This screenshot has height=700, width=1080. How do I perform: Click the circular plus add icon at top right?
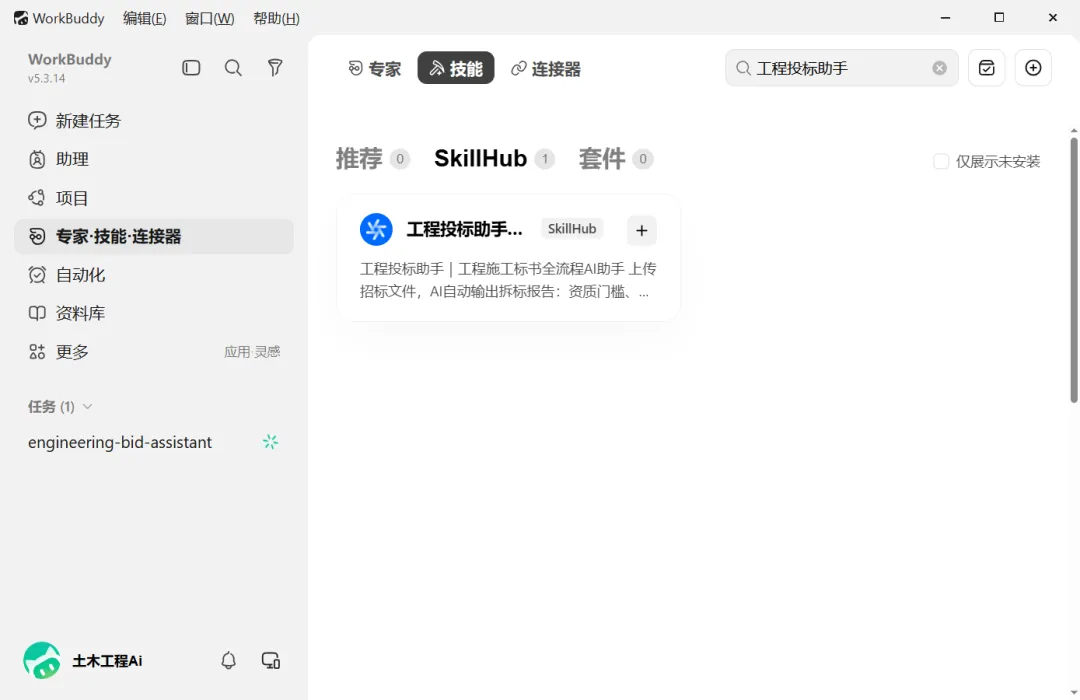pyautogui.click(x=1033, y=68)
